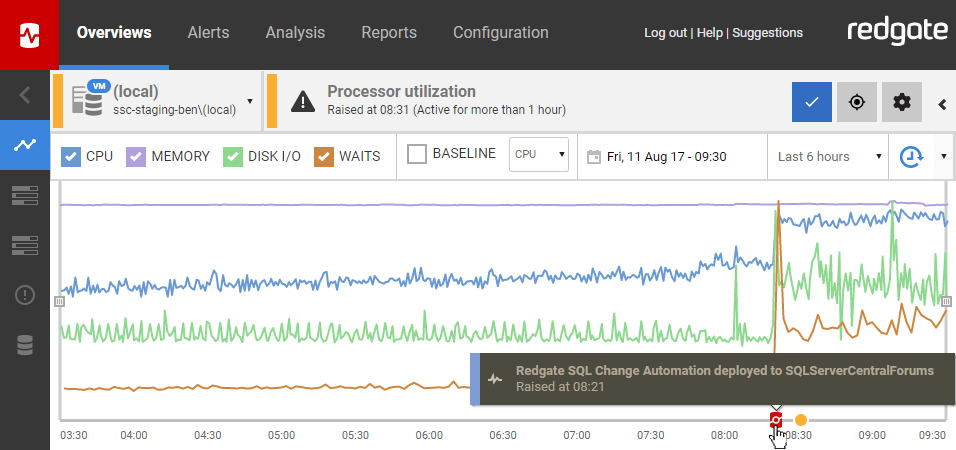The height and width of the screenshot is (450, 956).
Task: Click the rewind time clock icon
Action: [x=911, y=157]
